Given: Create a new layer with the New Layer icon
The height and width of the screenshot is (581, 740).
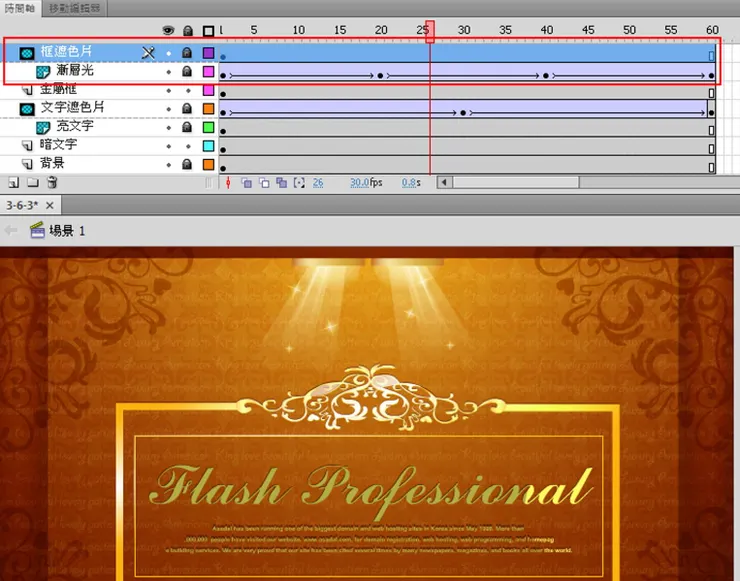Looking at the screenshot, I should click(14, 182).
